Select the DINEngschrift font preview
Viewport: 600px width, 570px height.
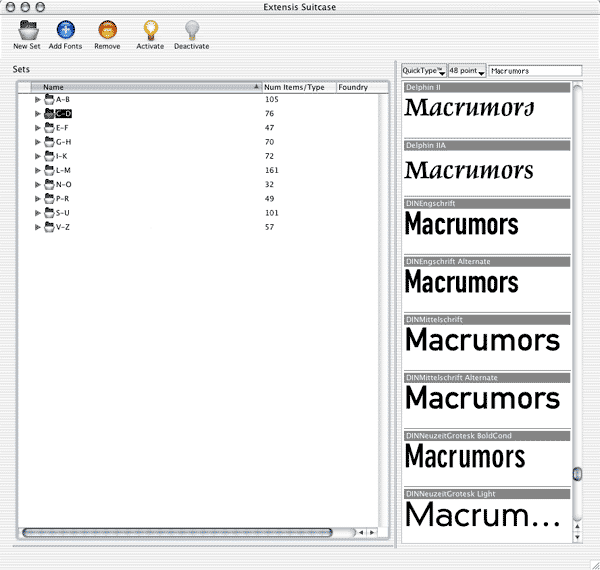click(487, 225)
